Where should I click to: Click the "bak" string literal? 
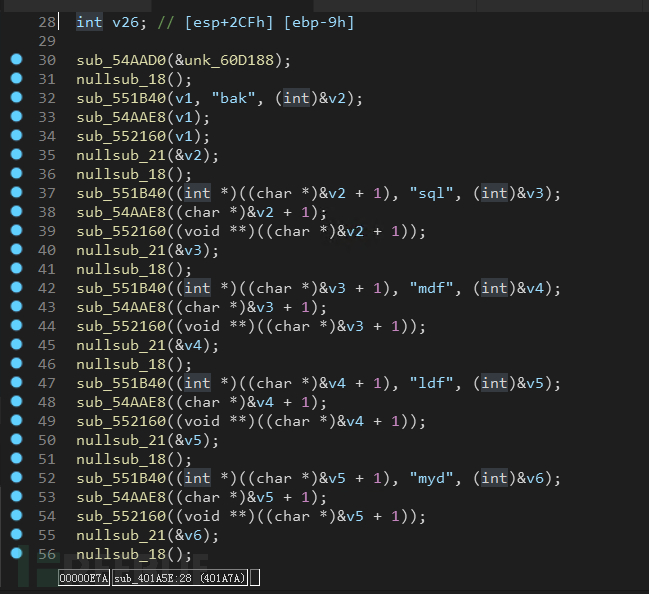[x=233, y=99]
